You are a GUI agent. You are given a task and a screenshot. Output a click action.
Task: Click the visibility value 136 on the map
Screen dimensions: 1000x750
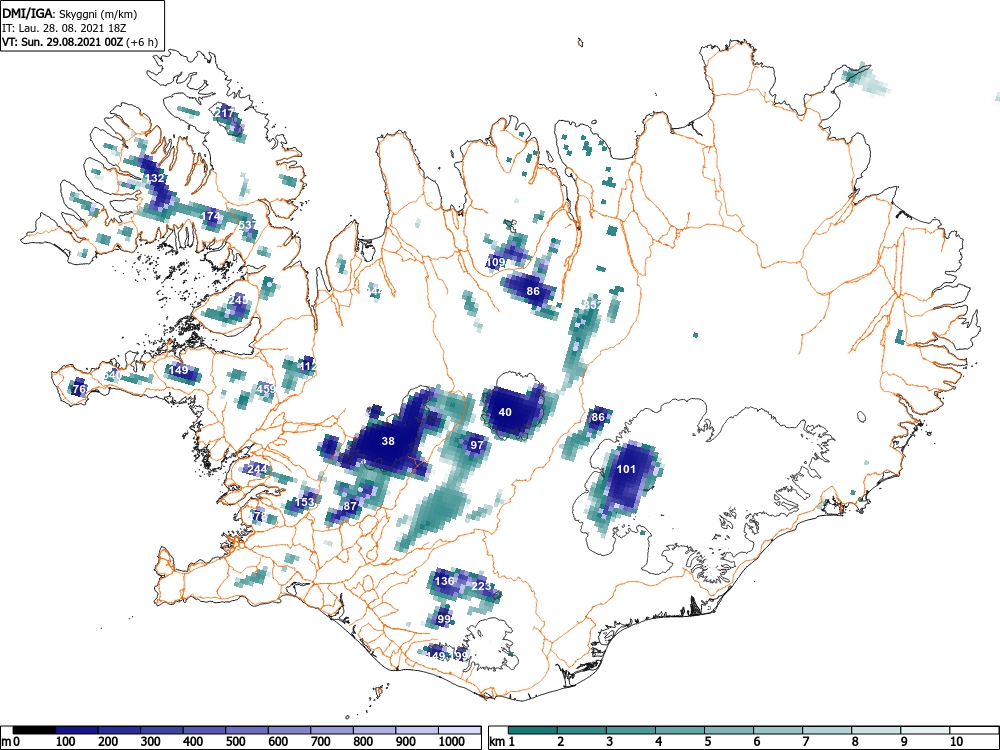[x=445, y=581]
